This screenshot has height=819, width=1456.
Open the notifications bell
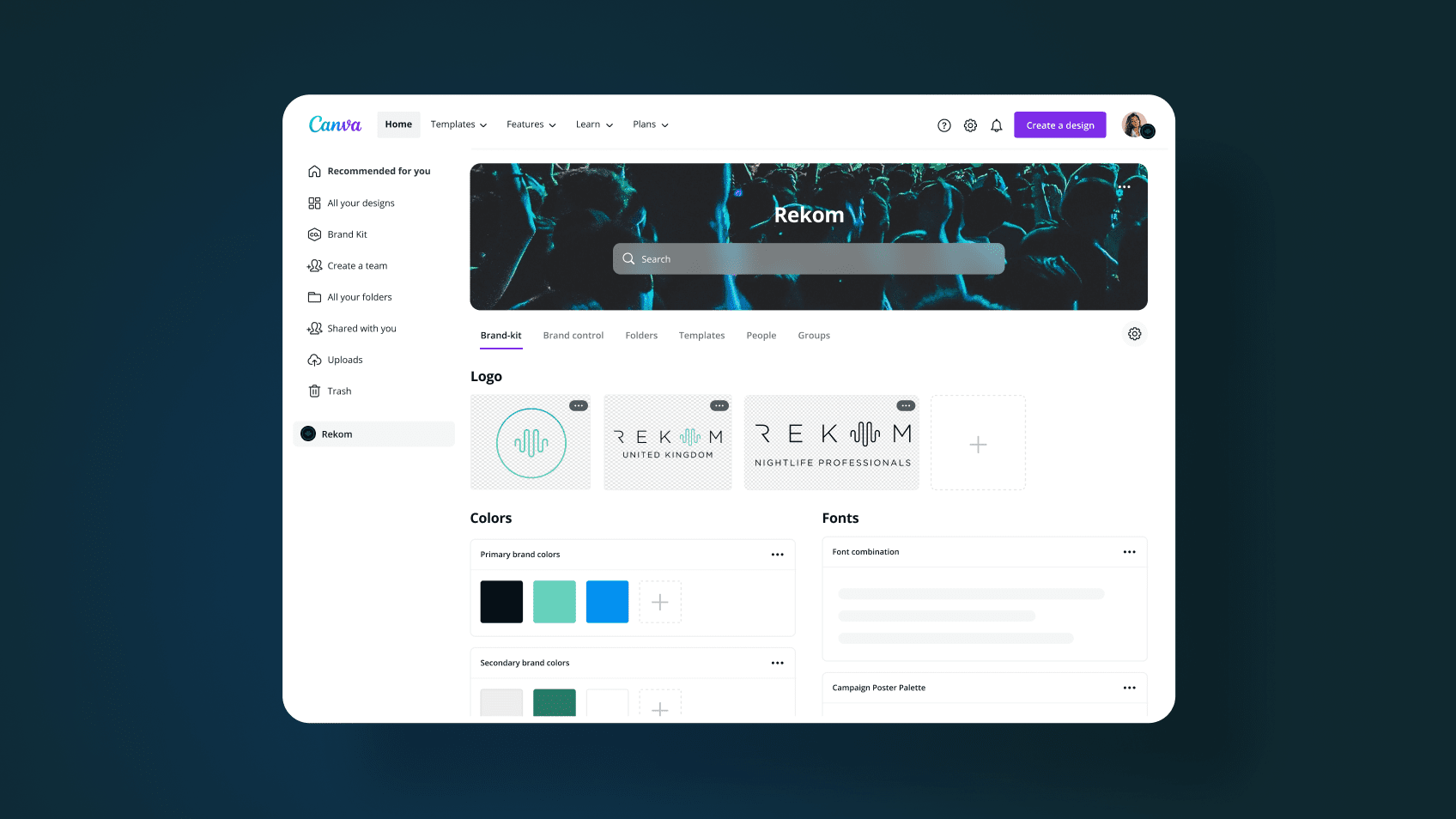[996, 125]
